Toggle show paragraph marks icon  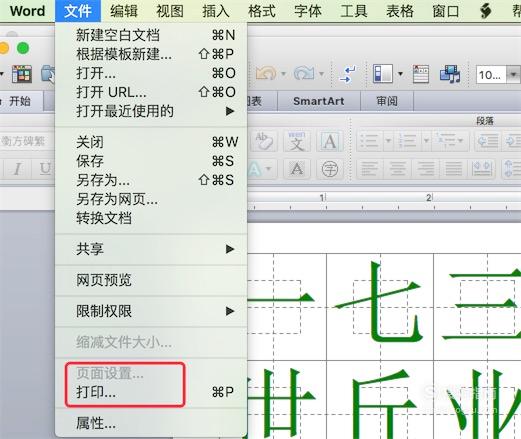[x=348, y=74]
